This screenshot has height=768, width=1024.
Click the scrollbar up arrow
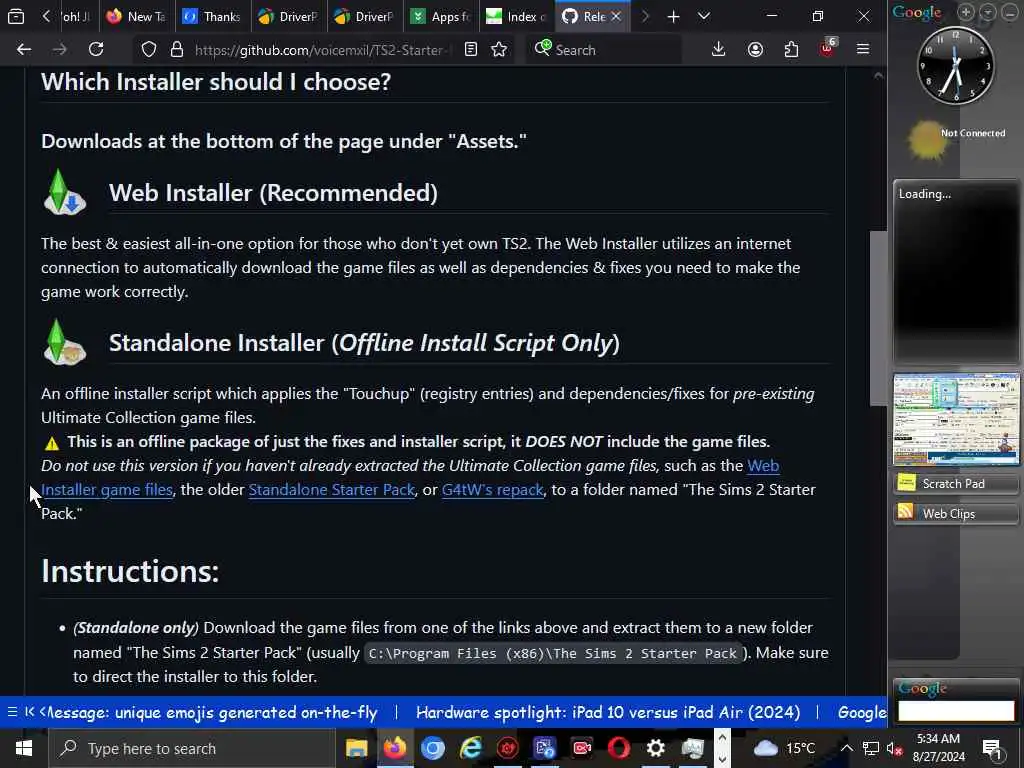878,76
